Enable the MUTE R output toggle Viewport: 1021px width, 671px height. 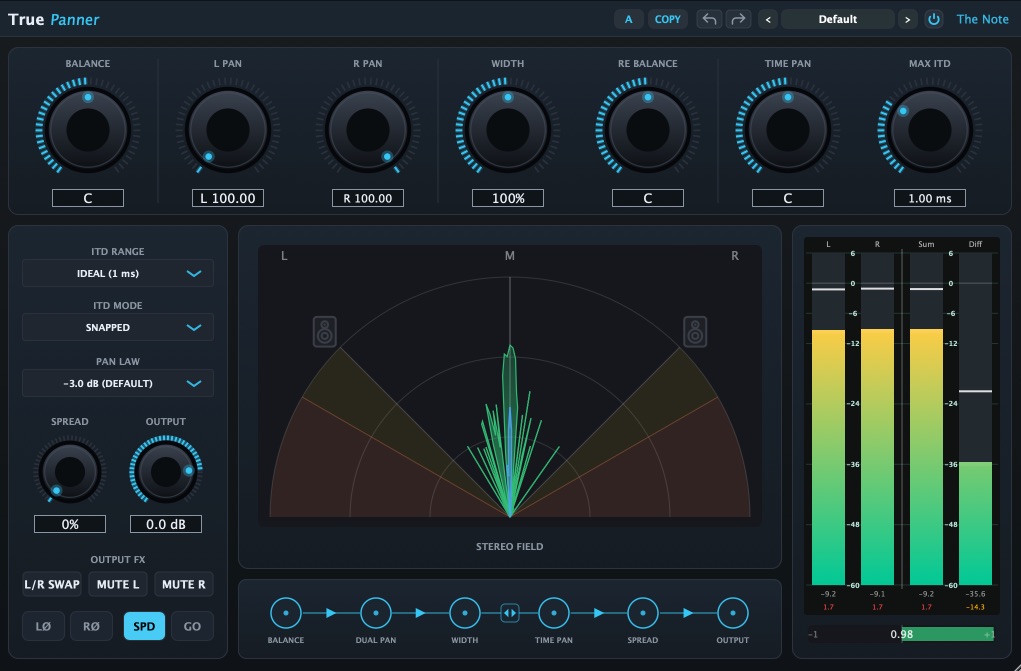point(184,584)
